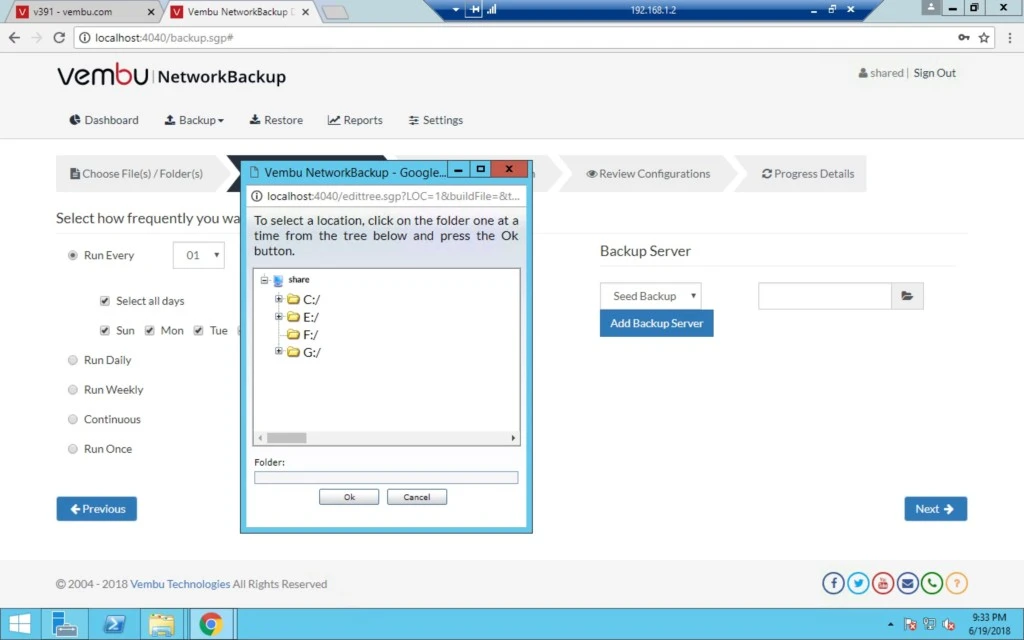Expand the C:/ folder in the tree
Viewport: 1024px width, 640px height.
click(x=279, y=298)
